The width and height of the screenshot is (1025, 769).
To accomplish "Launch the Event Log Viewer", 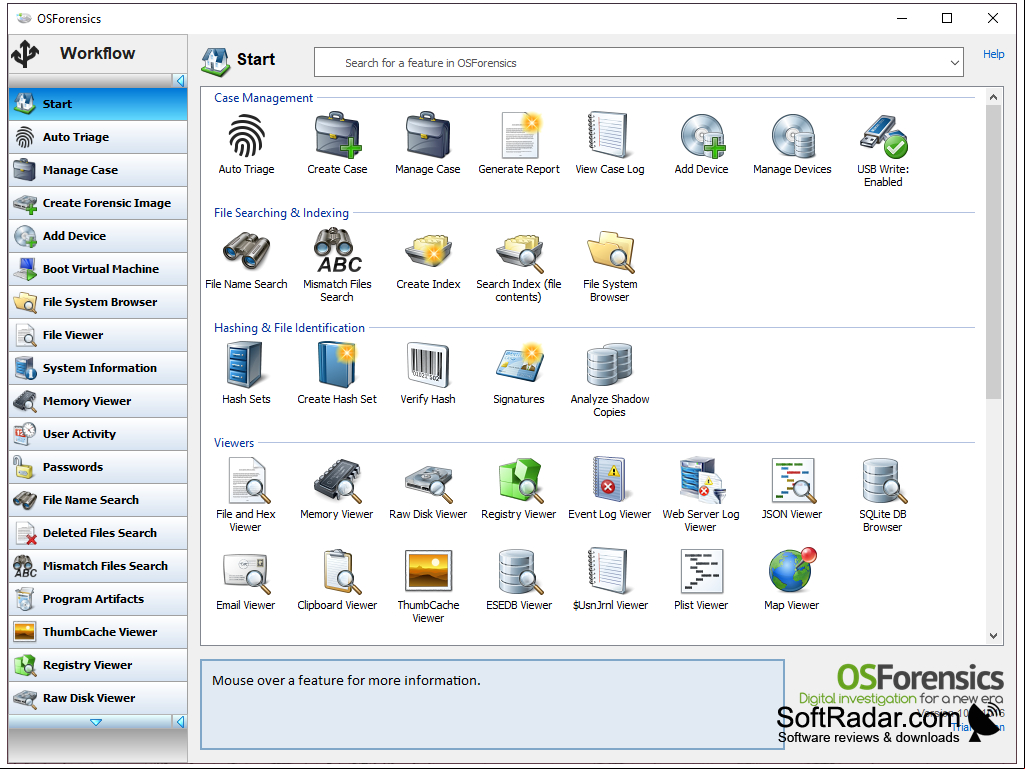I will click(609, 489).
